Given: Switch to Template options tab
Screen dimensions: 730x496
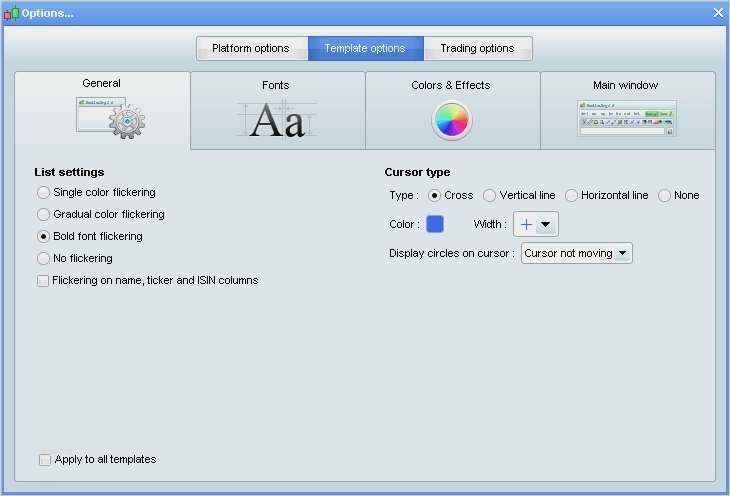Looking at the screenshot, I should point(365,48).
